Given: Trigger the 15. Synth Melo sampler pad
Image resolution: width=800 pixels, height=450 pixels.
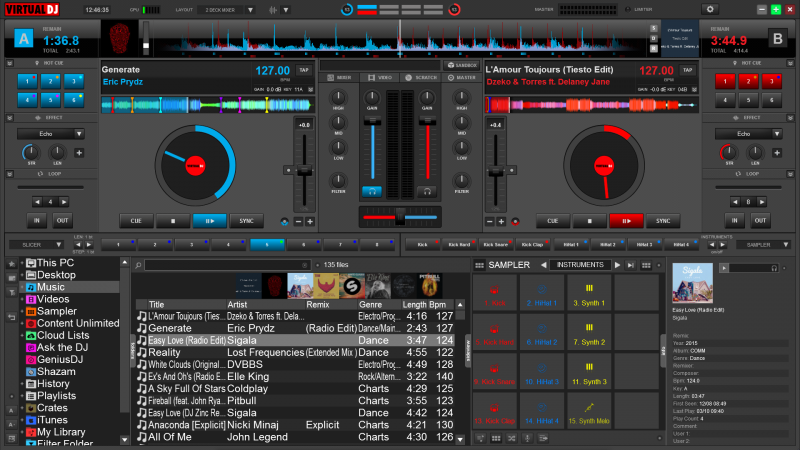Looking at the screenshot, I should click(x=589, y=411).
